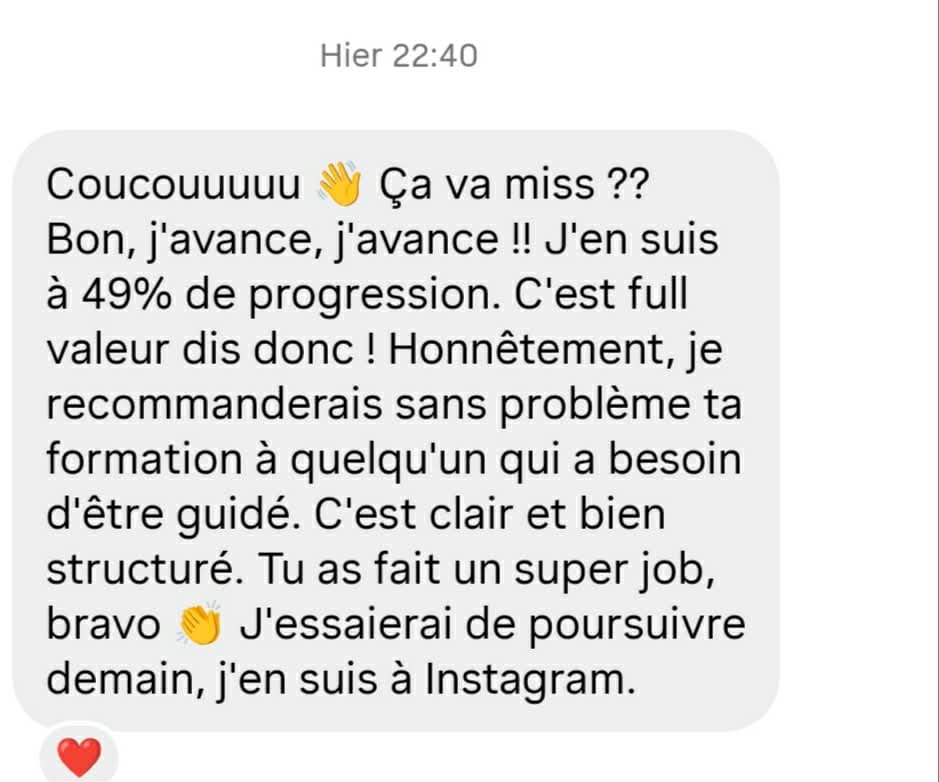This screenshot has width=939, height=782.
Task: Click the red heart reaction below the message
Action: [79, 756]
